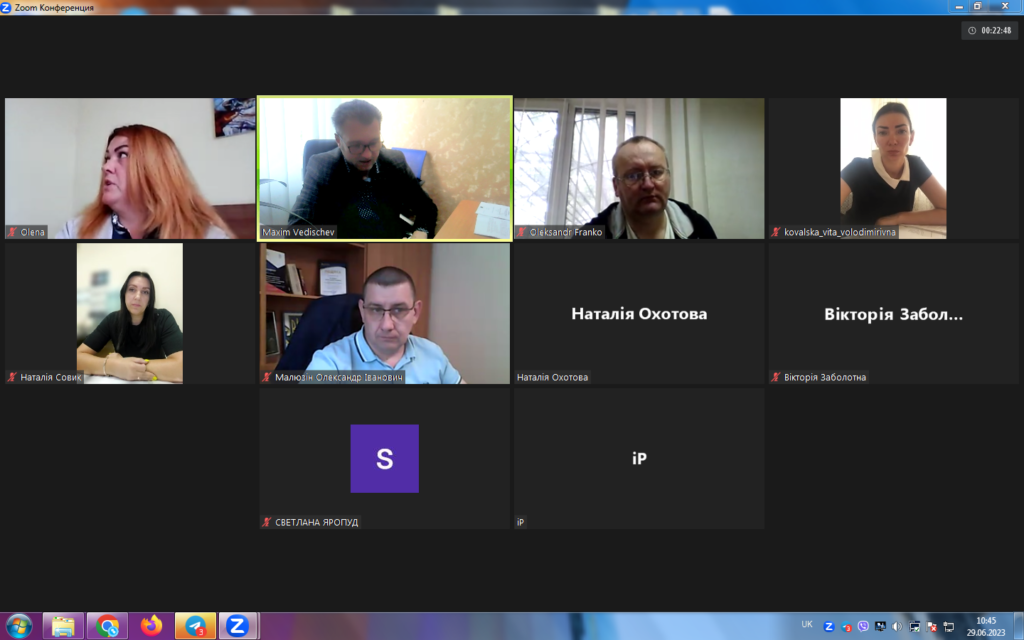Click the Zoom icon in system tray
This screenshot has height=640, width=1024.
[x=829, y=627]
